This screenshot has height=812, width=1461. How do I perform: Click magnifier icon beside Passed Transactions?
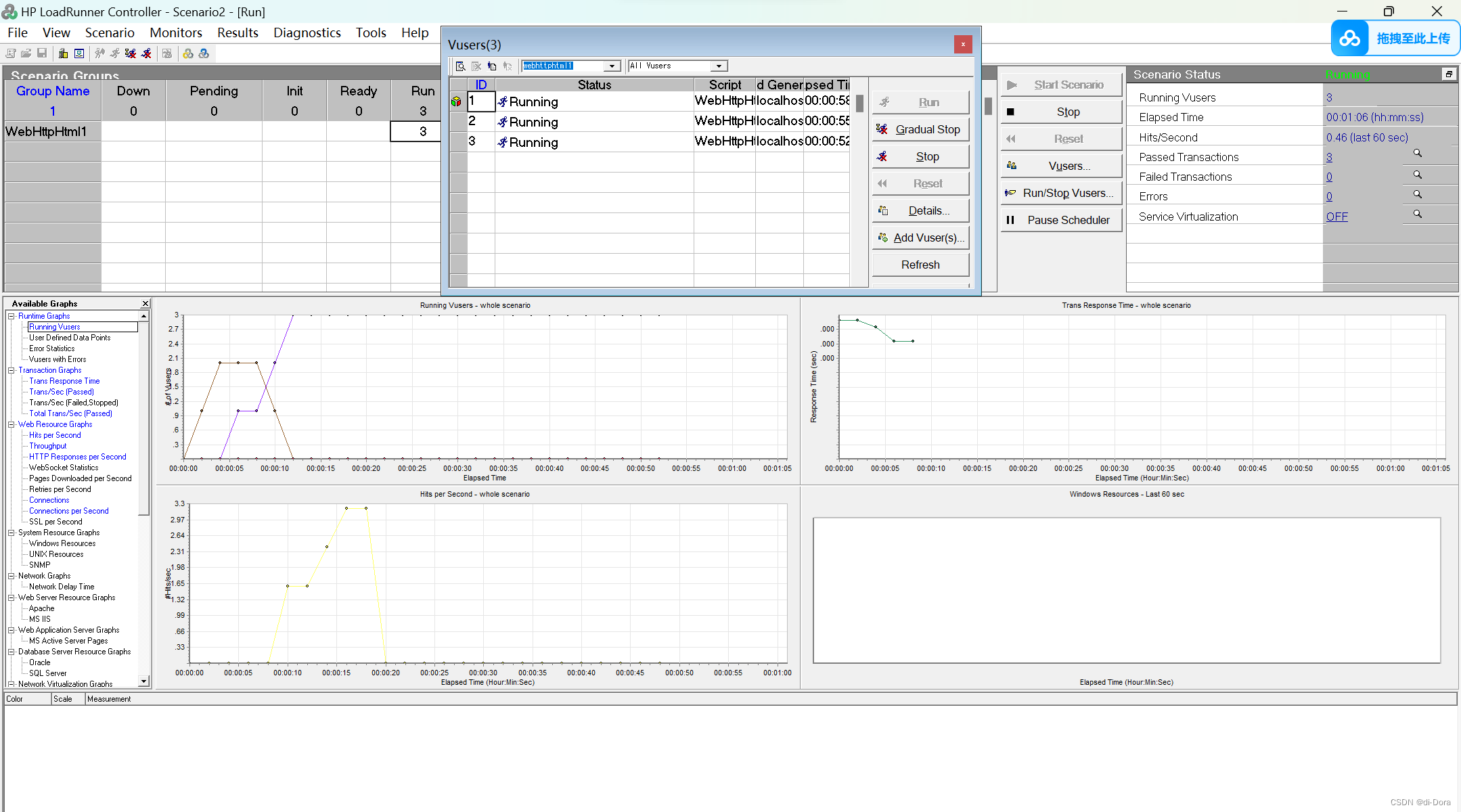pos(1417,154)
